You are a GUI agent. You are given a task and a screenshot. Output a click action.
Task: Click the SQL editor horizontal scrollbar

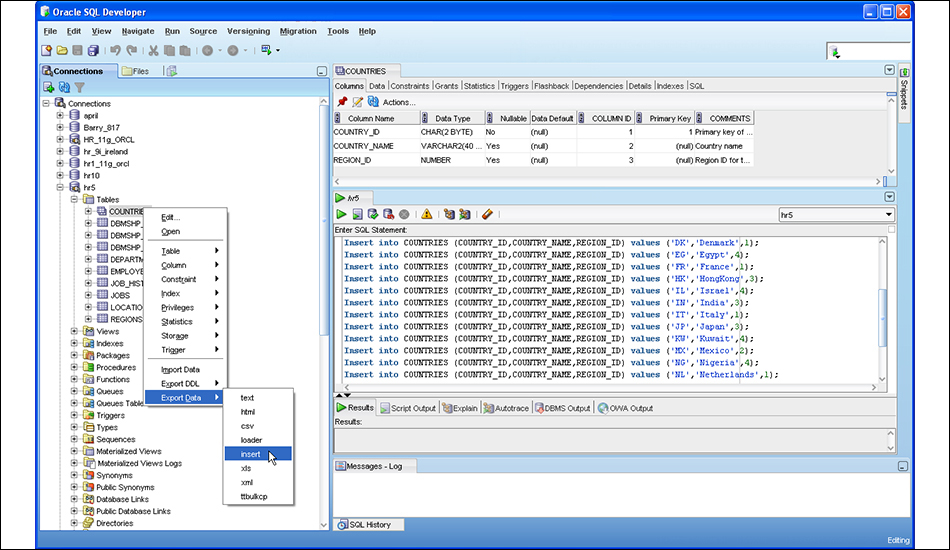point(610,387)
